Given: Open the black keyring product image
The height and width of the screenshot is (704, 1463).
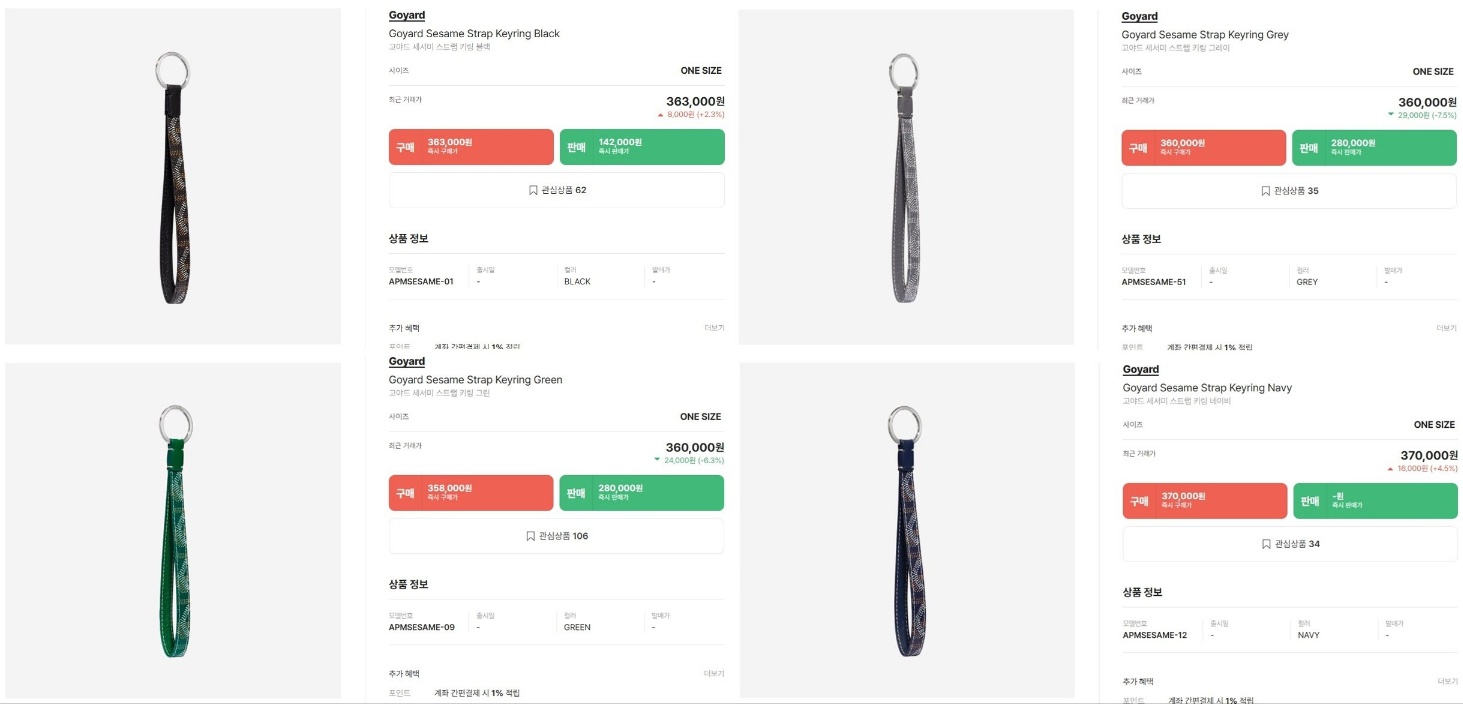Looking at the screenshot, I should tap(173, 176).
